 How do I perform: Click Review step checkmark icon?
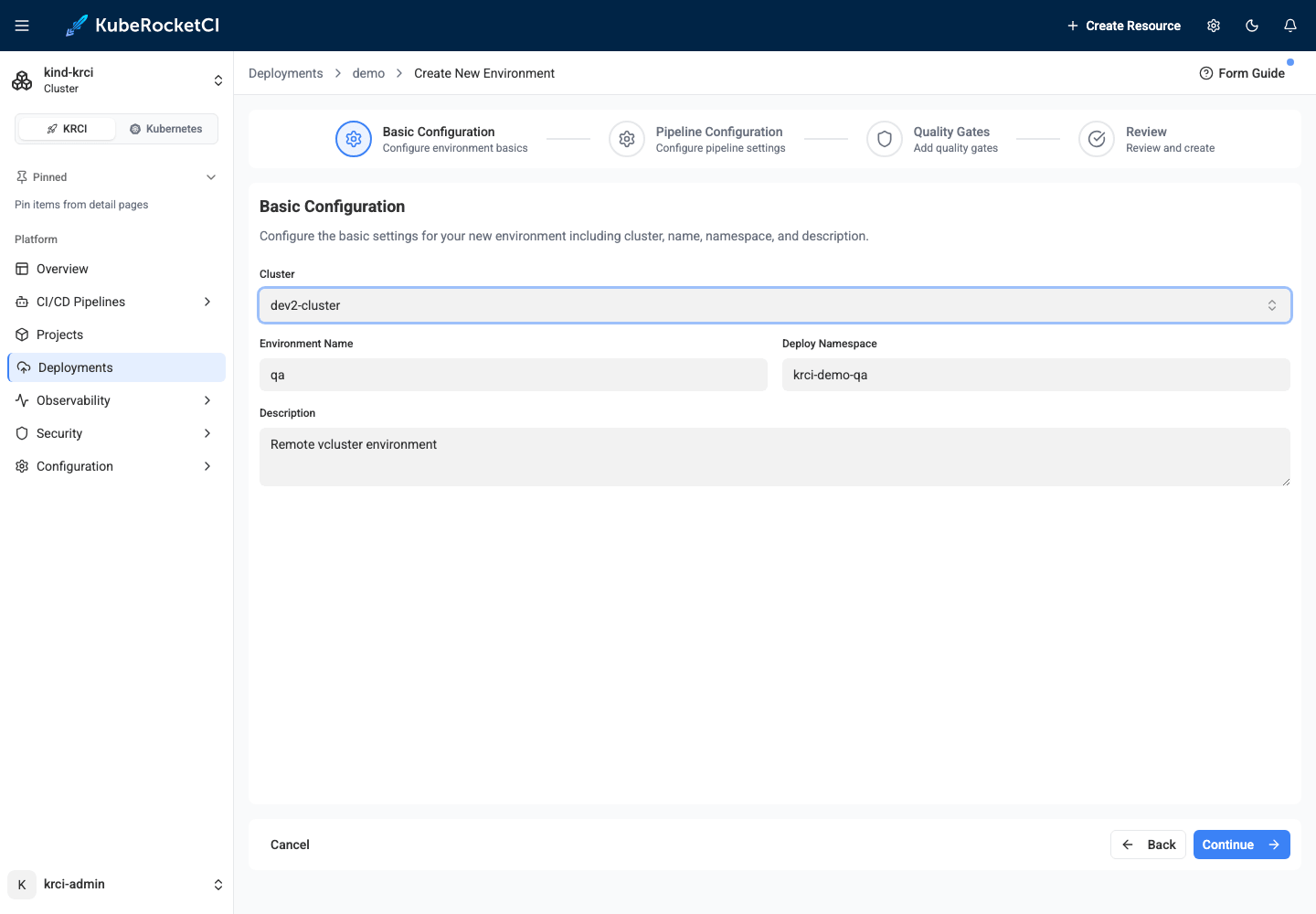[x=1097, y=139]
